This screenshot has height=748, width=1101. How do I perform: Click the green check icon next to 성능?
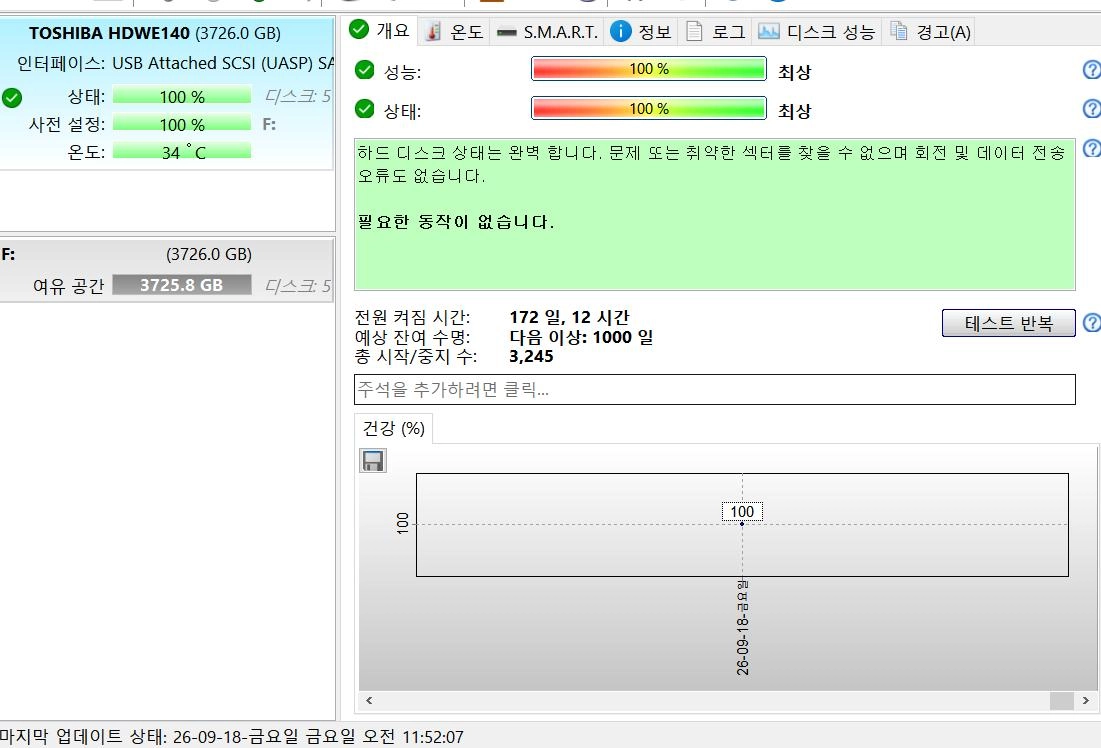pos(364,70)
